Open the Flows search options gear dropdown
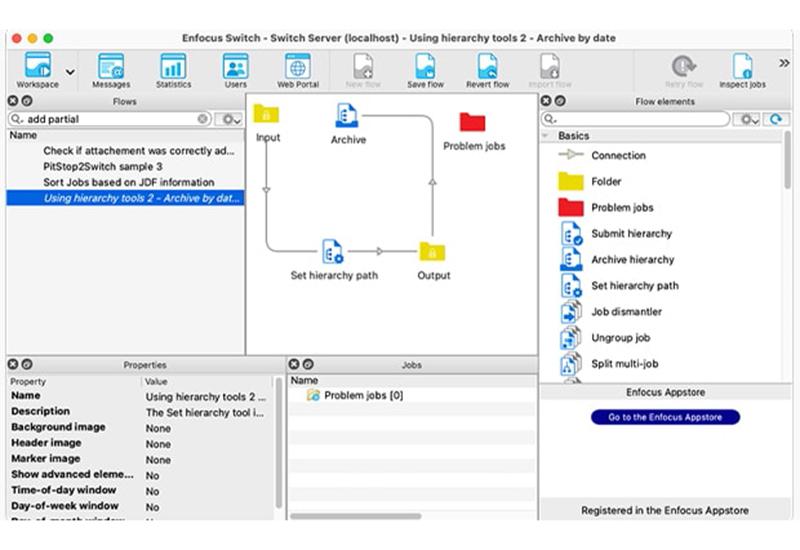Image resolution: width=800 pixels, height=550 pixels. pyautogui.click(x=229, y=119)
